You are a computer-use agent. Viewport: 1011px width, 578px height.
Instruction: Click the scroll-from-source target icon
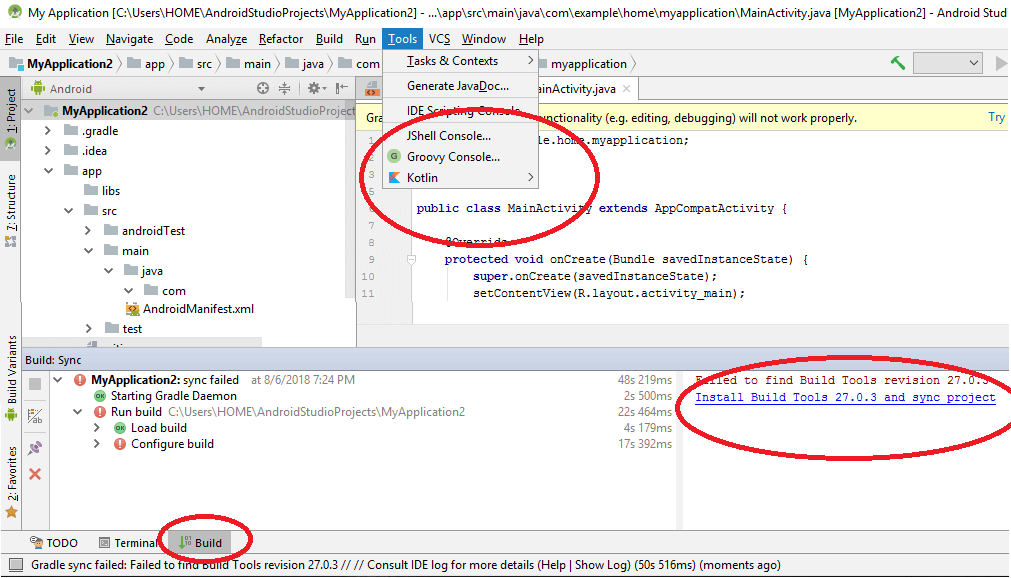262,88
